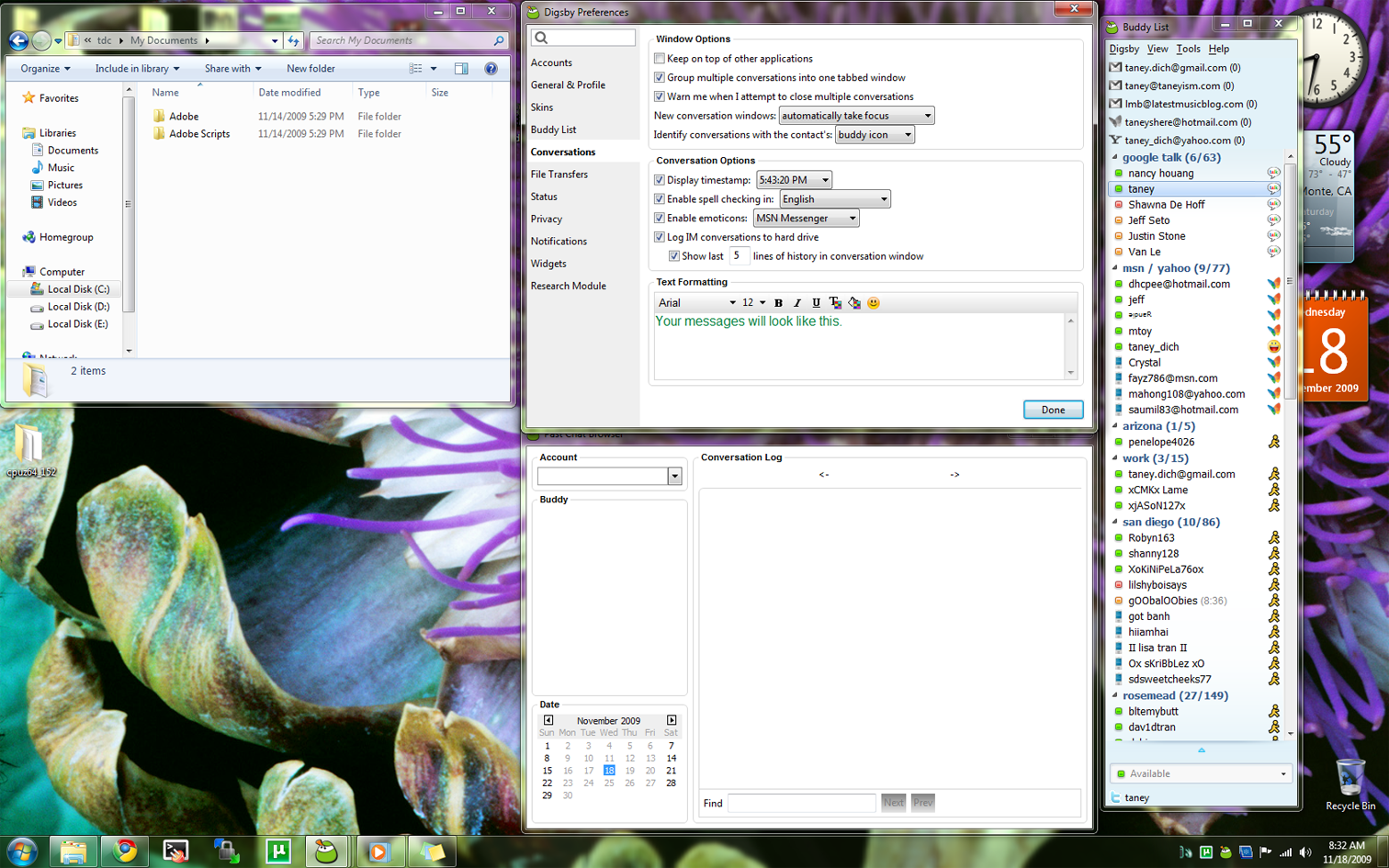Open uTorrent from the taskbar
The height and width of the screenshot is (868, 1389).
(277, 851)
